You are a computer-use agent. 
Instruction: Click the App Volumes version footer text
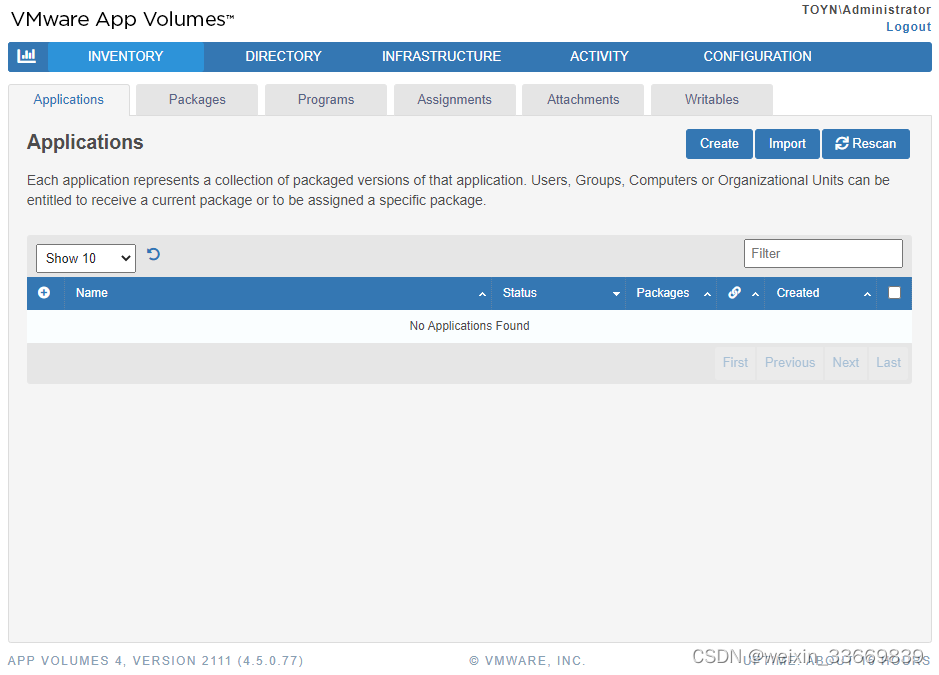(156, 661)
